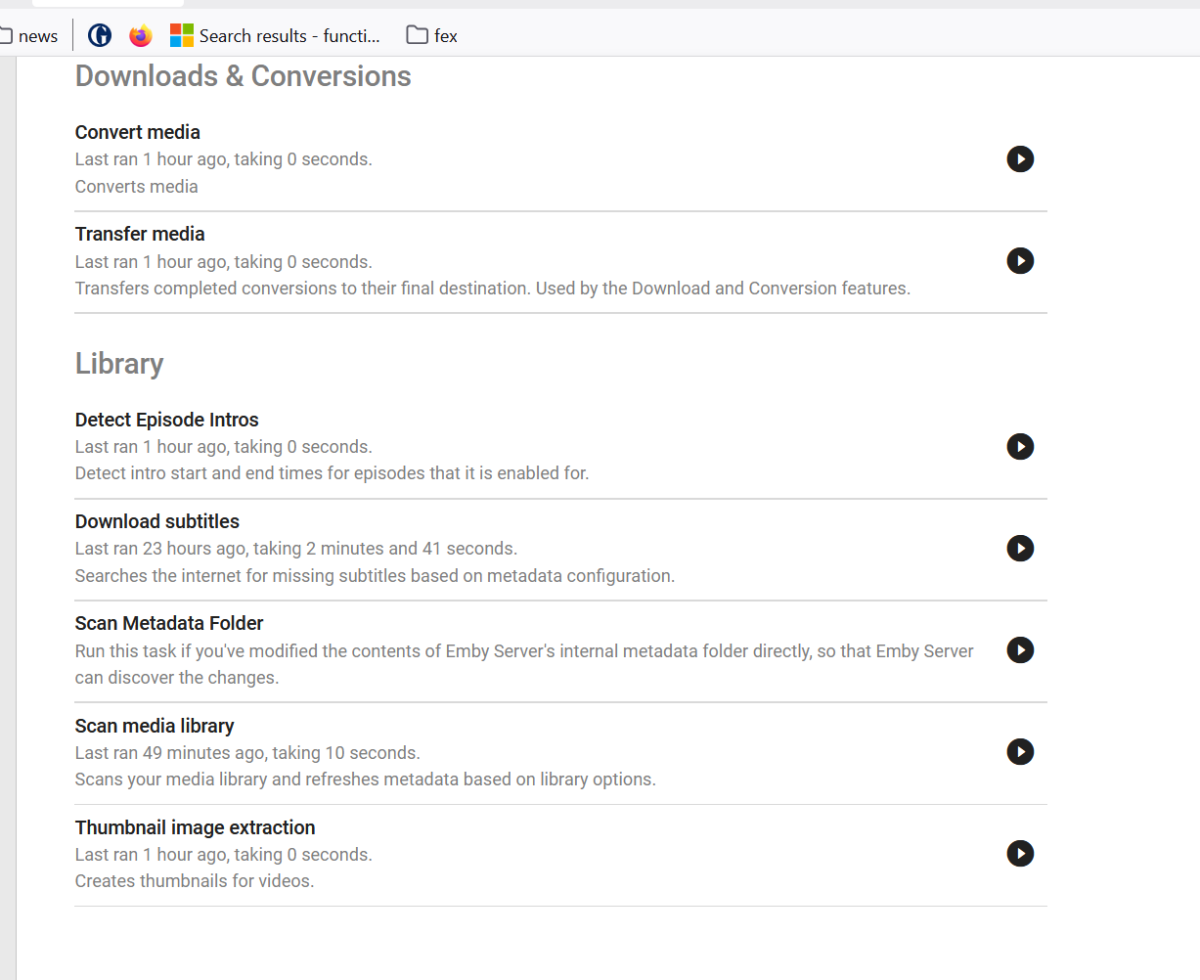Start the Scan media library task
The height and width of the screenshot is (980, 1200).
[1019, 752]
